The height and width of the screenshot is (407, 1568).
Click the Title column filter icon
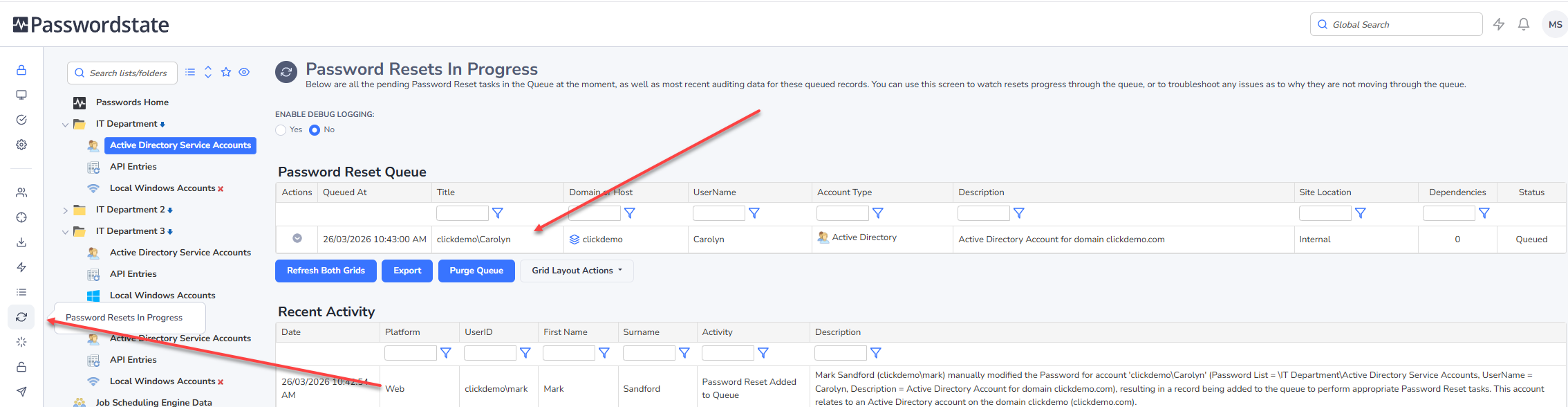pyautogui.click(x=498, y=213)
